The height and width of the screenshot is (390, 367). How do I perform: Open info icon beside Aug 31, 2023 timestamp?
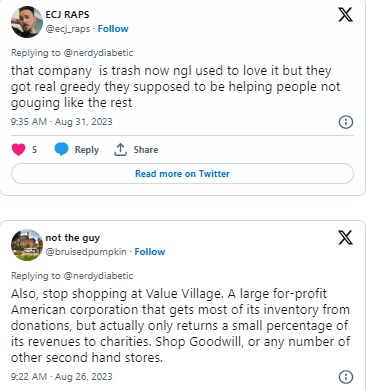click(346, 122)
